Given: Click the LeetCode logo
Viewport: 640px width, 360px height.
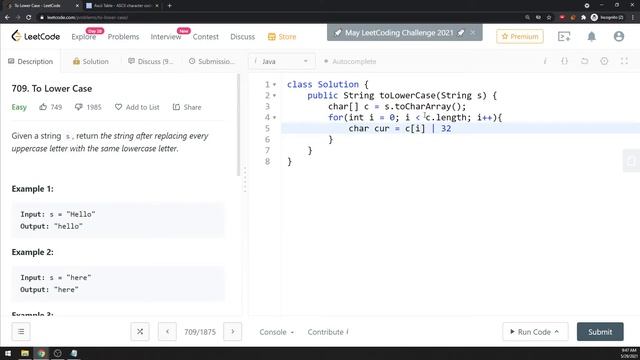Looking at the screenshot, I should pyautogui.click(x=36, y=36).
